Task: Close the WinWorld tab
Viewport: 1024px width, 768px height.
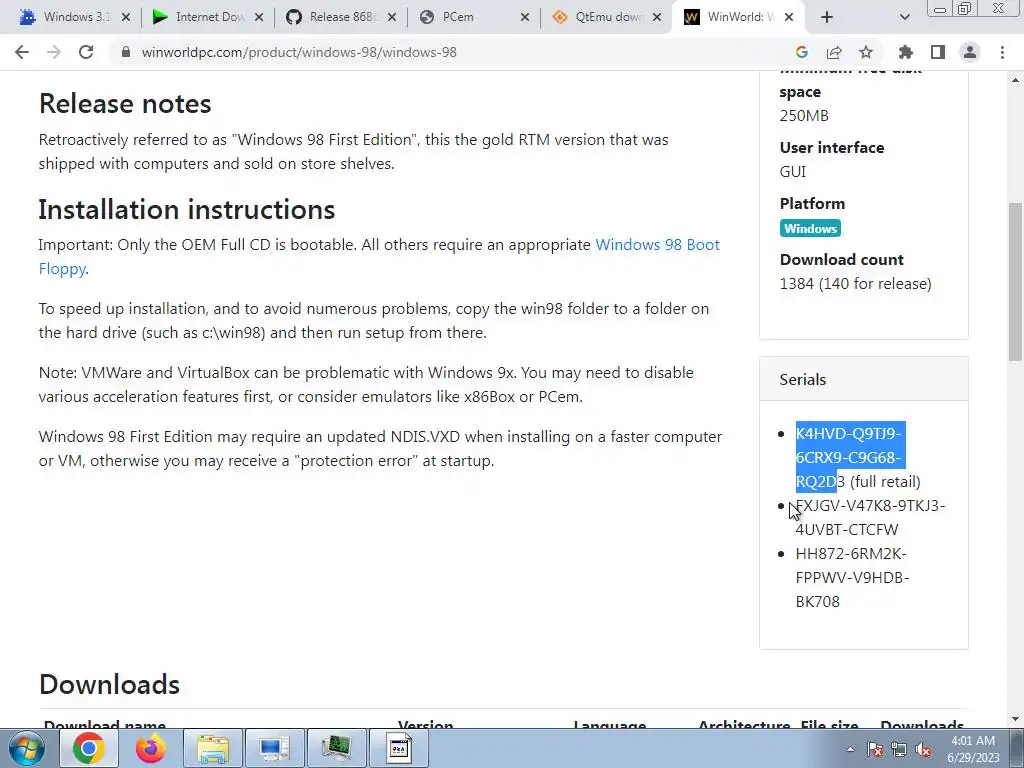Action: (x=789, y=18)
